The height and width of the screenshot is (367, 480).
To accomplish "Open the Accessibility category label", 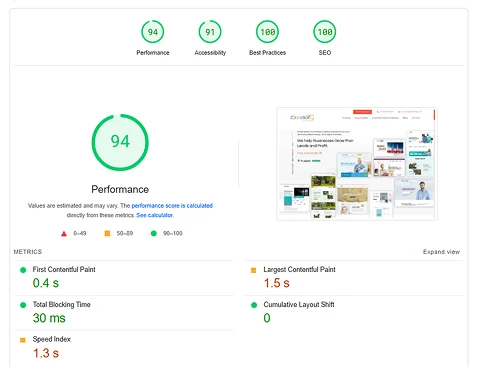I will tap(210, 53).
